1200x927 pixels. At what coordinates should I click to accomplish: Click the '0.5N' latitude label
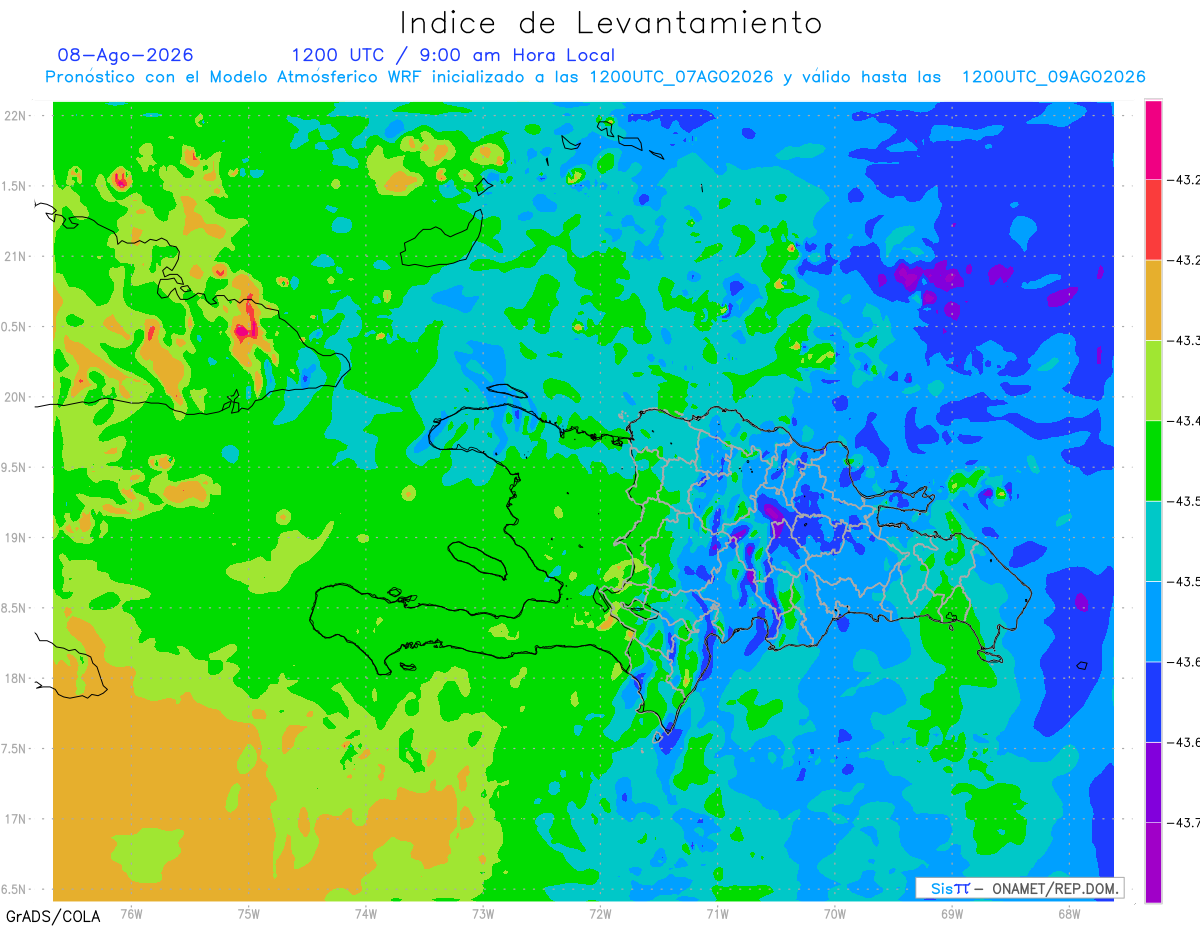[16, 327]
